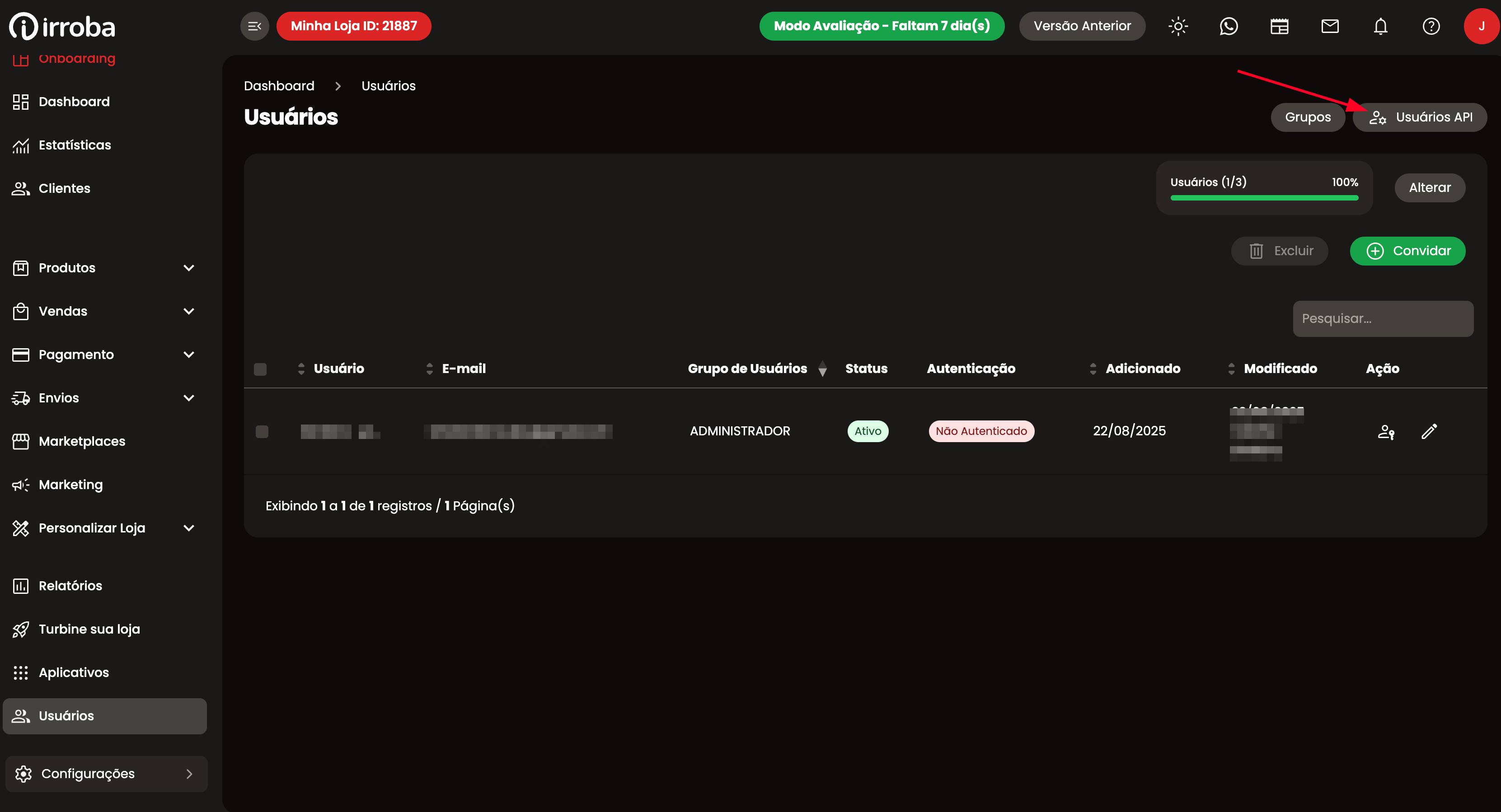1501x812 pixels.
Task: Open Usuários API button
Action: [1419, 117]
